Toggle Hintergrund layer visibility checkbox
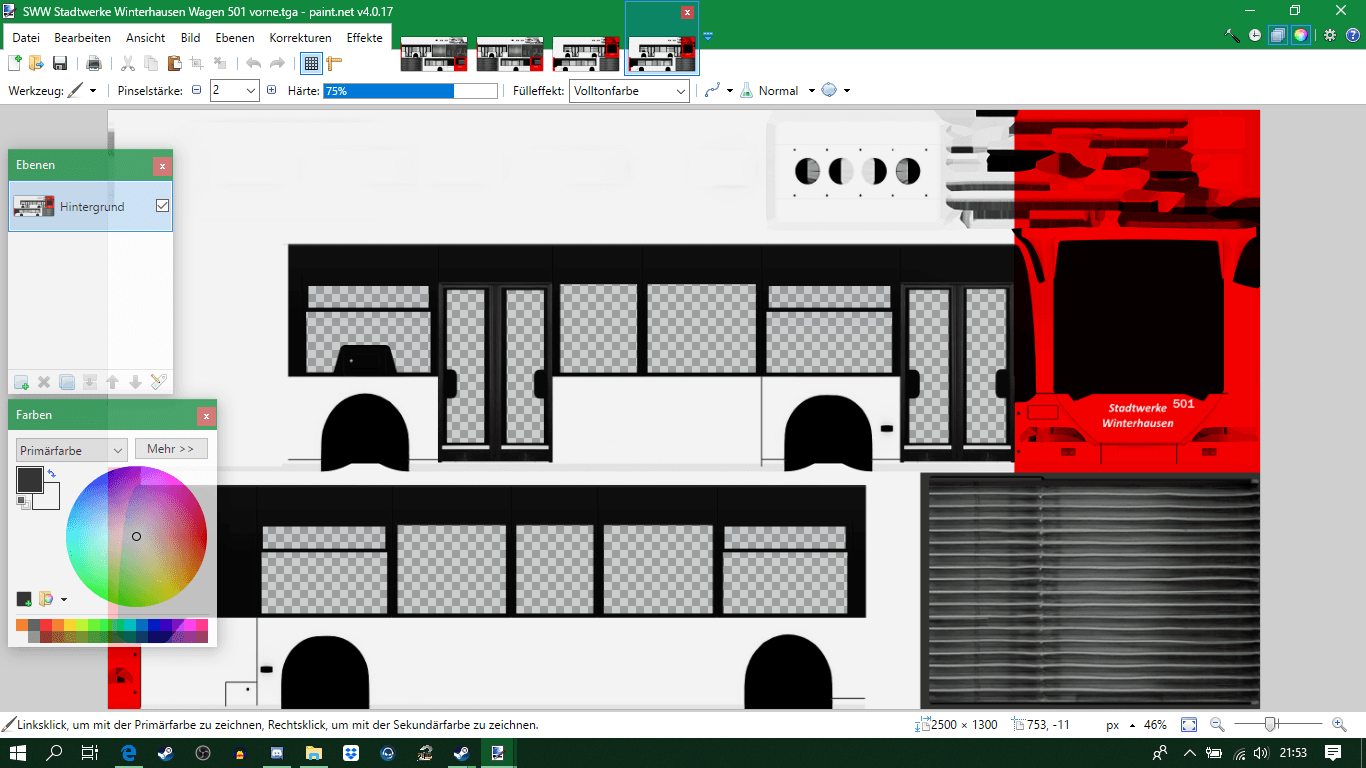This screenshot has width=1366, height=768. point(162,206)
